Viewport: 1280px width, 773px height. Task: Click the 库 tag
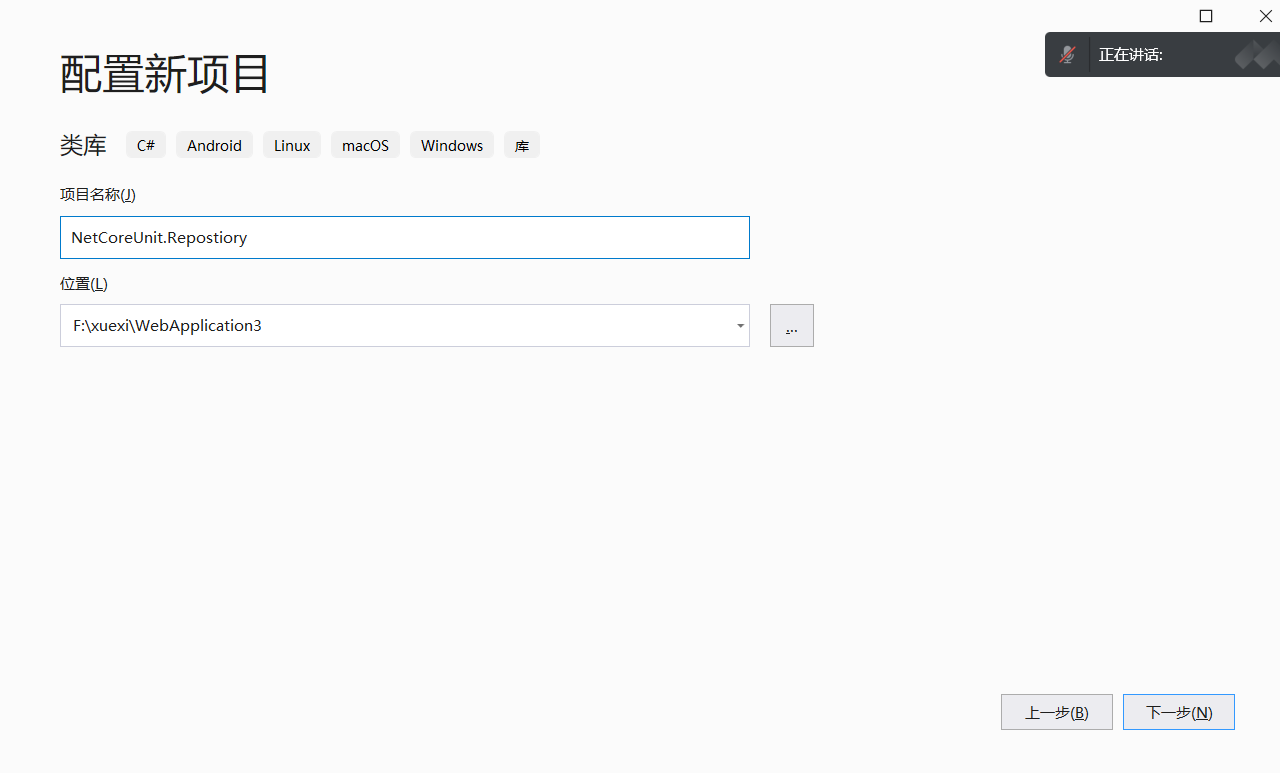coord(522,145)
